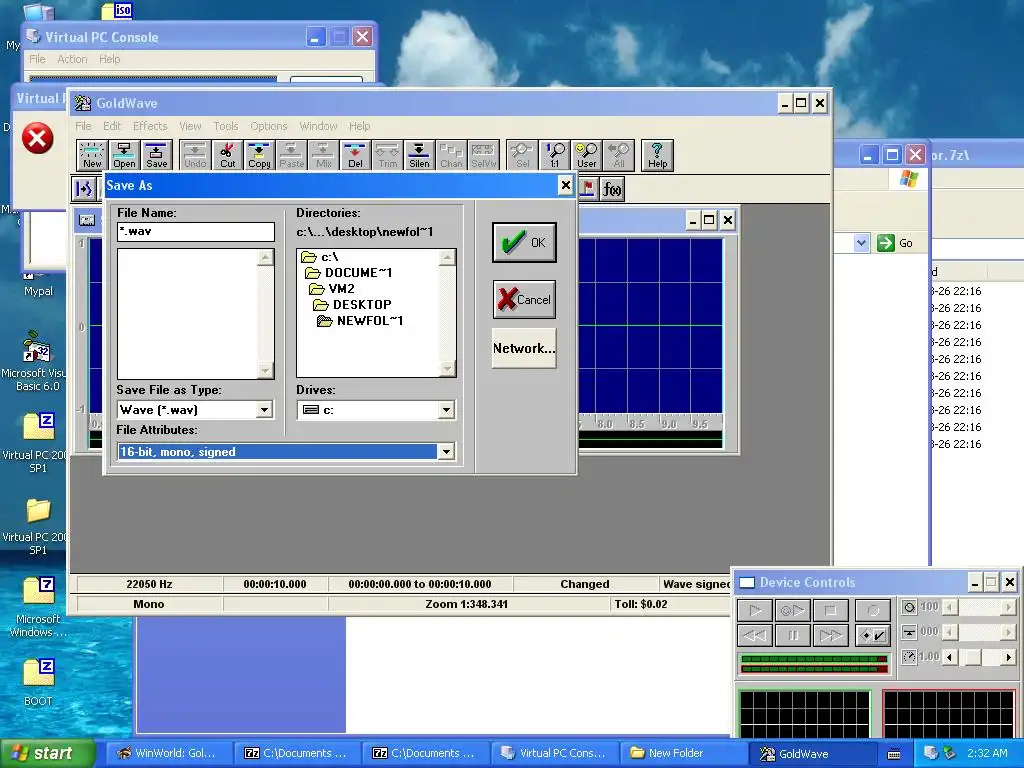Click the Help question mark icon
1024x768 pixels.
point(657,155)
